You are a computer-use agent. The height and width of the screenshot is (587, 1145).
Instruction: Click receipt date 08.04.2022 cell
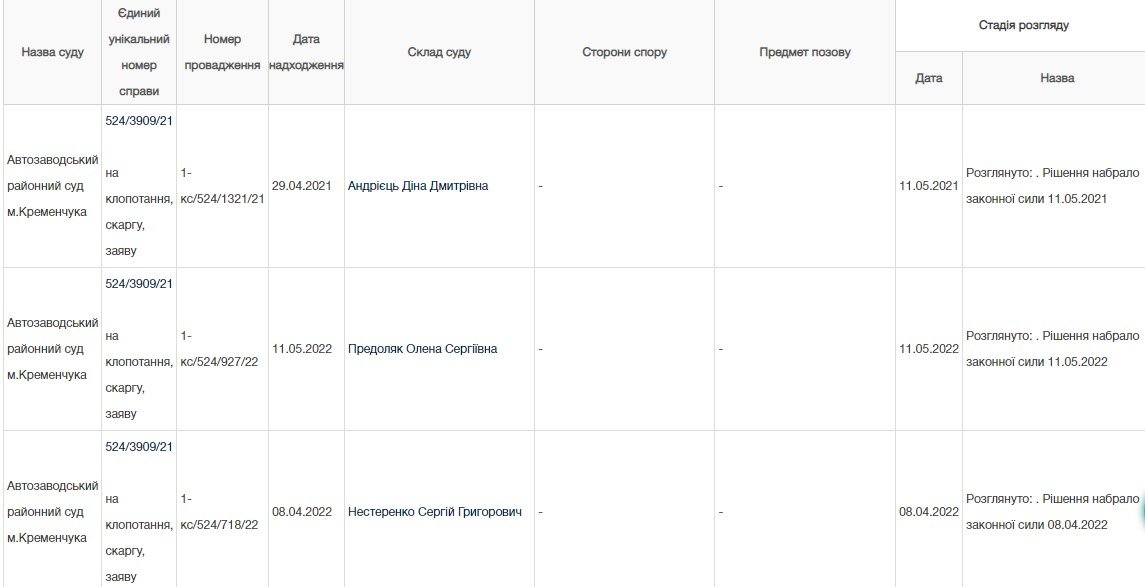pos(302,512)
